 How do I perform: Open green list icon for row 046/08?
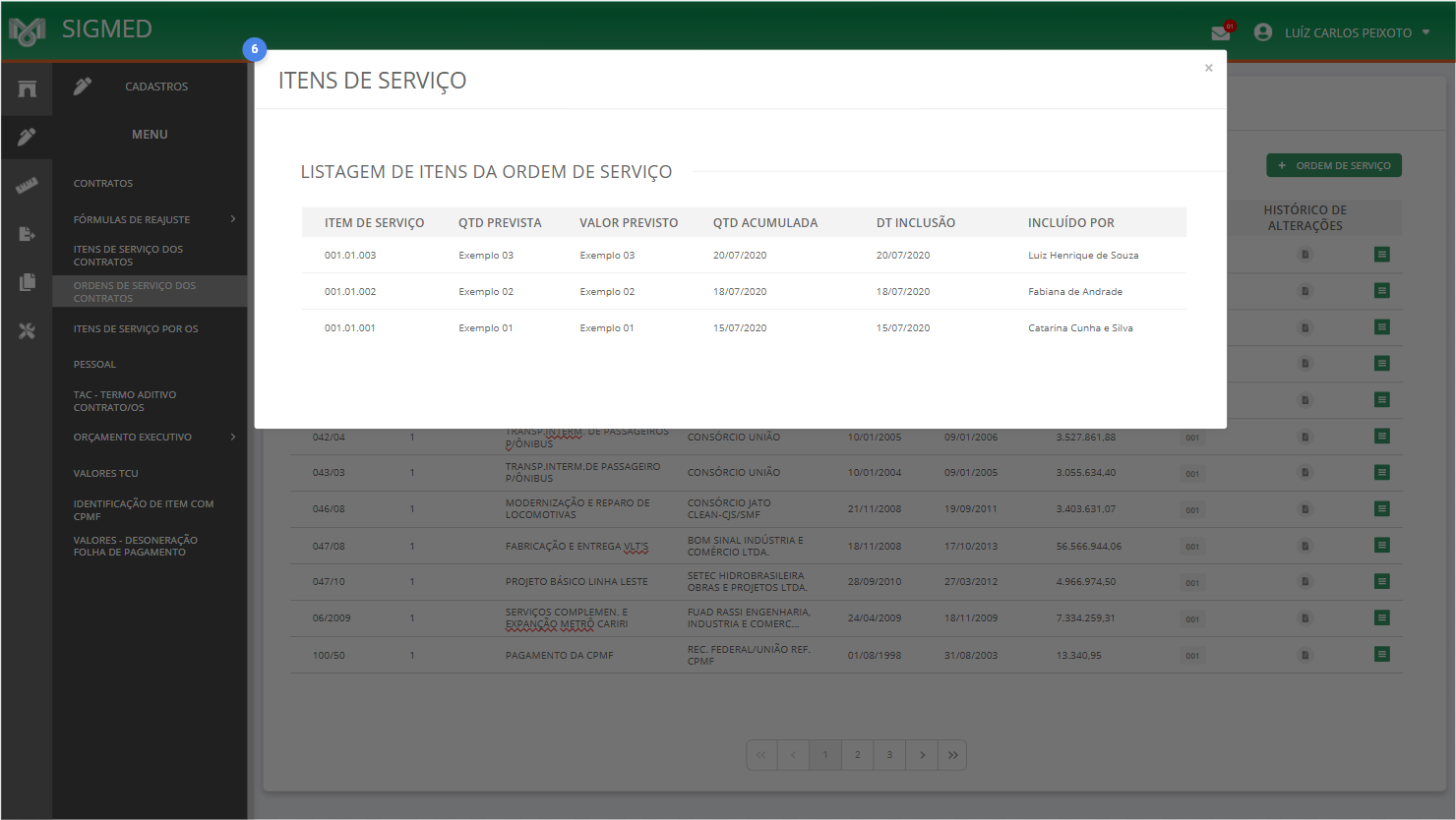pyautogui.click(x=1382, y=509)
